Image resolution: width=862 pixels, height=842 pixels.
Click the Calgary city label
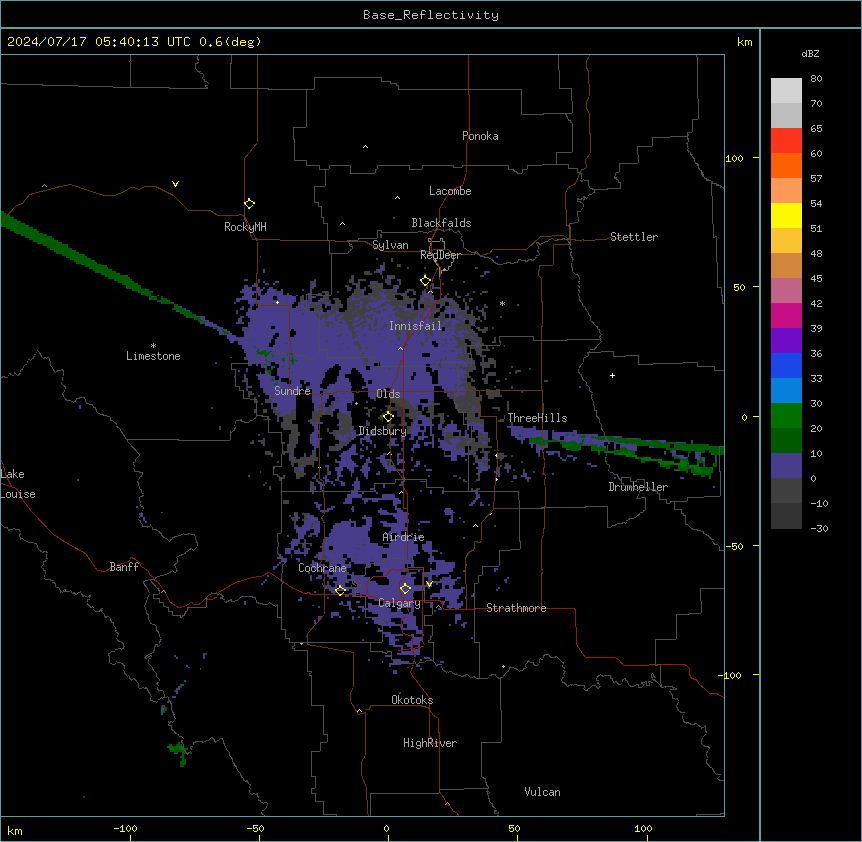coord(399,603)
